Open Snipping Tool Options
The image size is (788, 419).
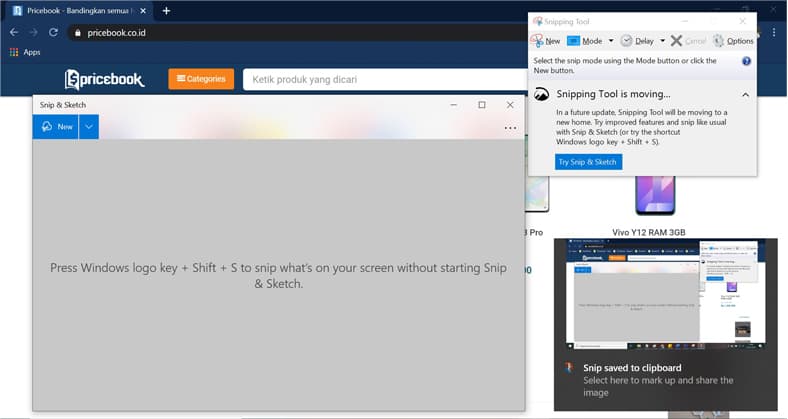coord(733,41)
